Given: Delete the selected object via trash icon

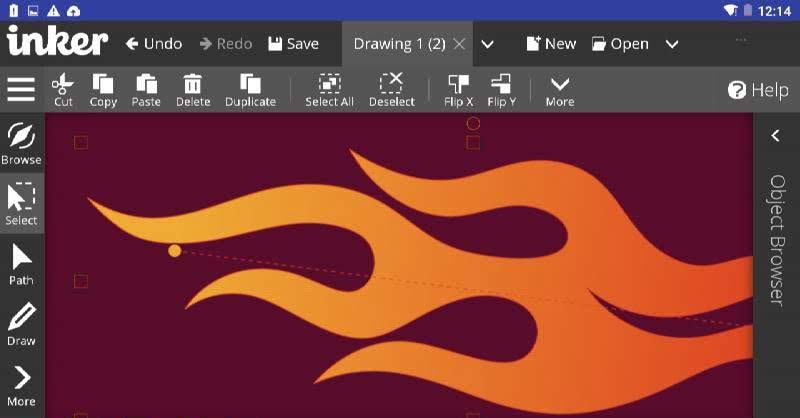Looking at the screenshot, I should click(x=193, y=90).
